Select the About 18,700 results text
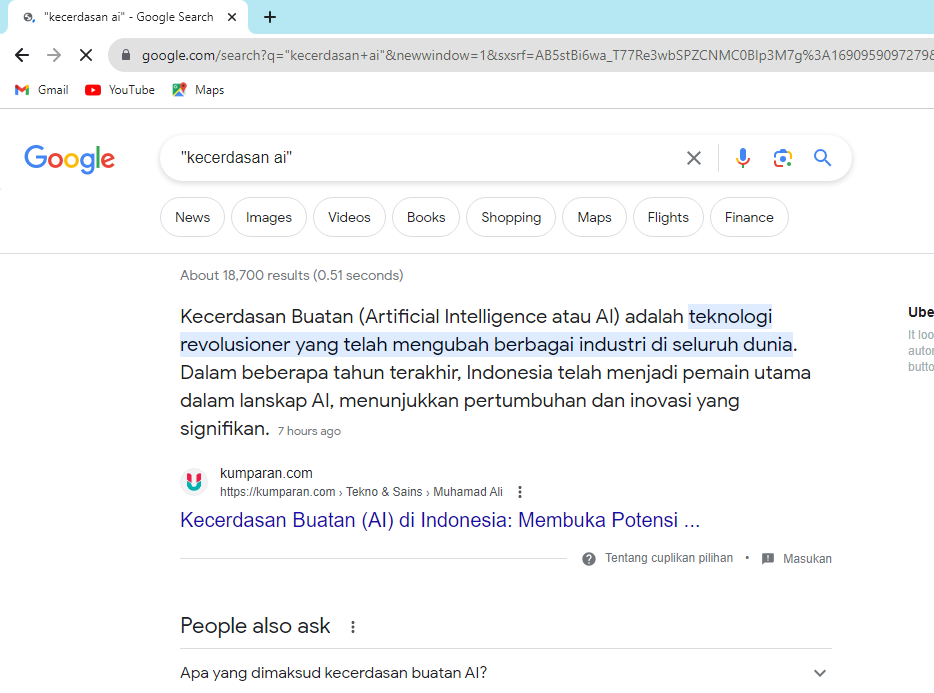Screen dimensions: 934x693 [x=292, y=275]
